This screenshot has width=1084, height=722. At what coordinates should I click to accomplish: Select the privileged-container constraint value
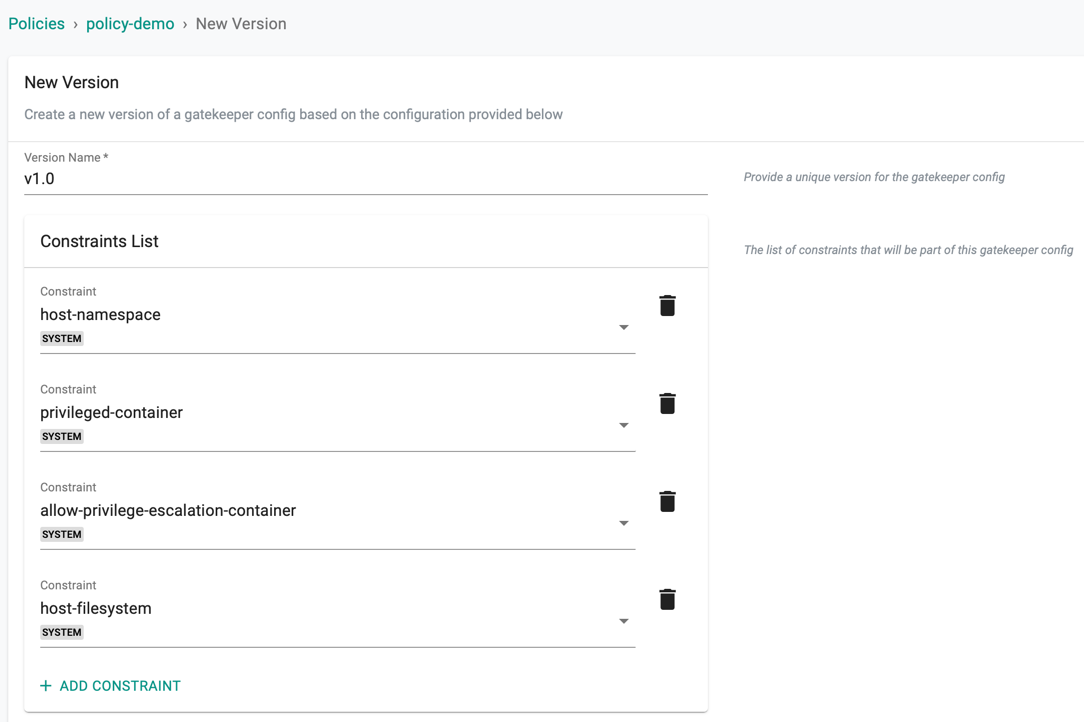111,412
